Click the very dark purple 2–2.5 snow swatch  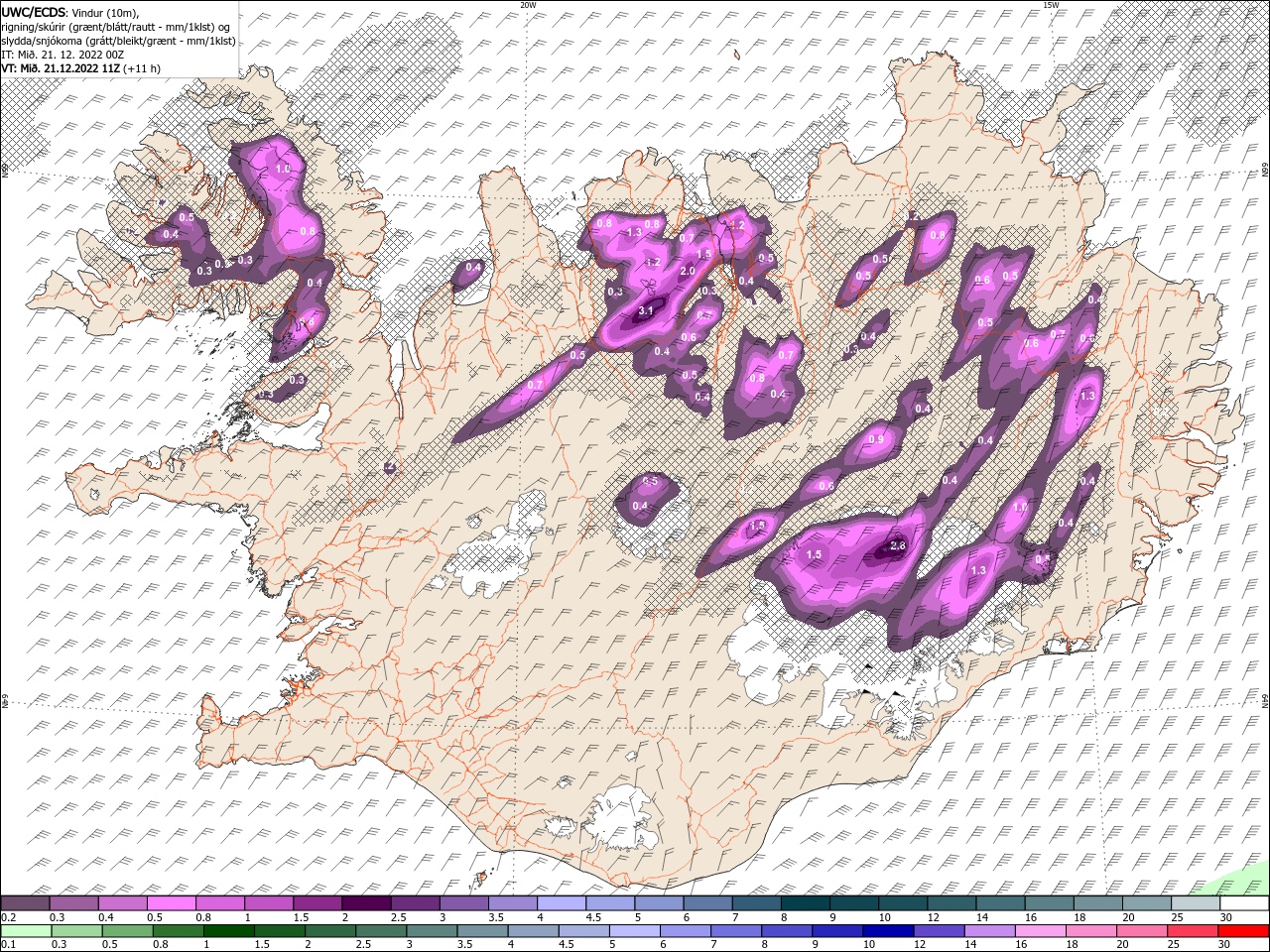366,902
